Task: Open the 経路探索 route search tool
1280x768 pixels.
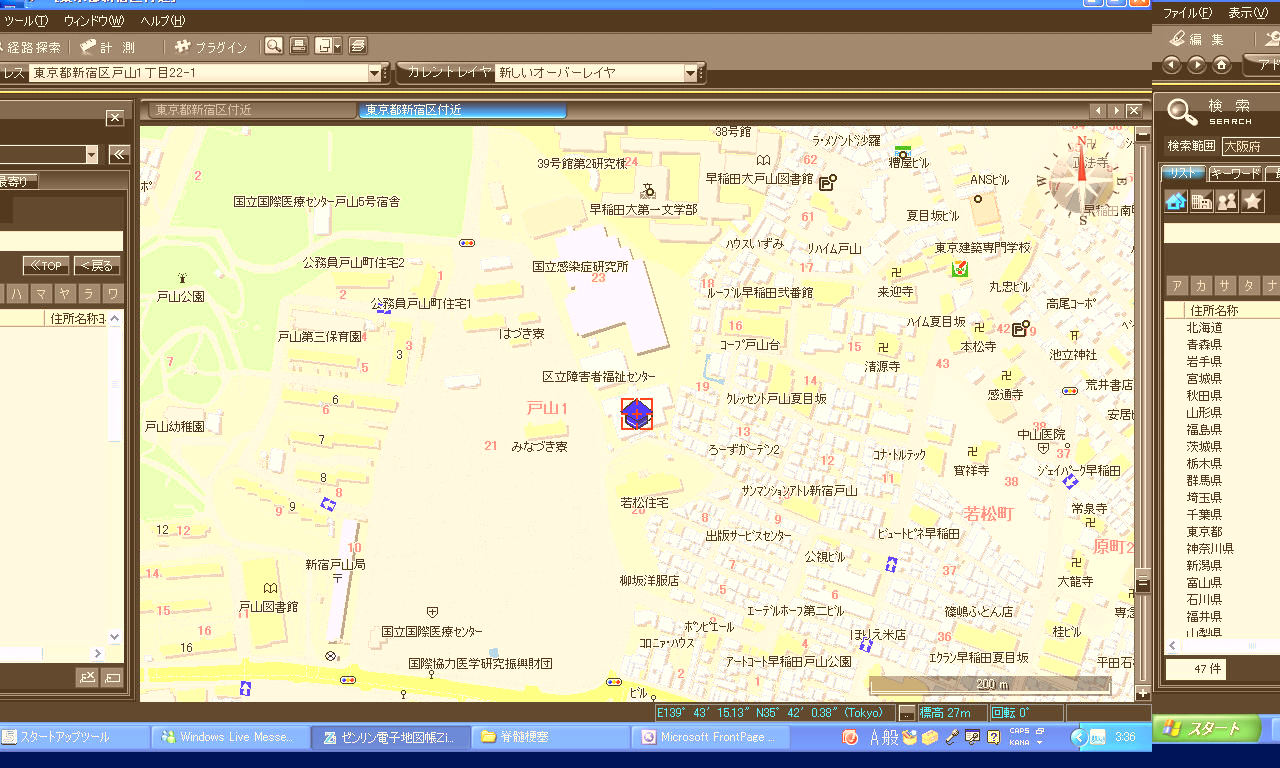Action: tap(29, 47)
